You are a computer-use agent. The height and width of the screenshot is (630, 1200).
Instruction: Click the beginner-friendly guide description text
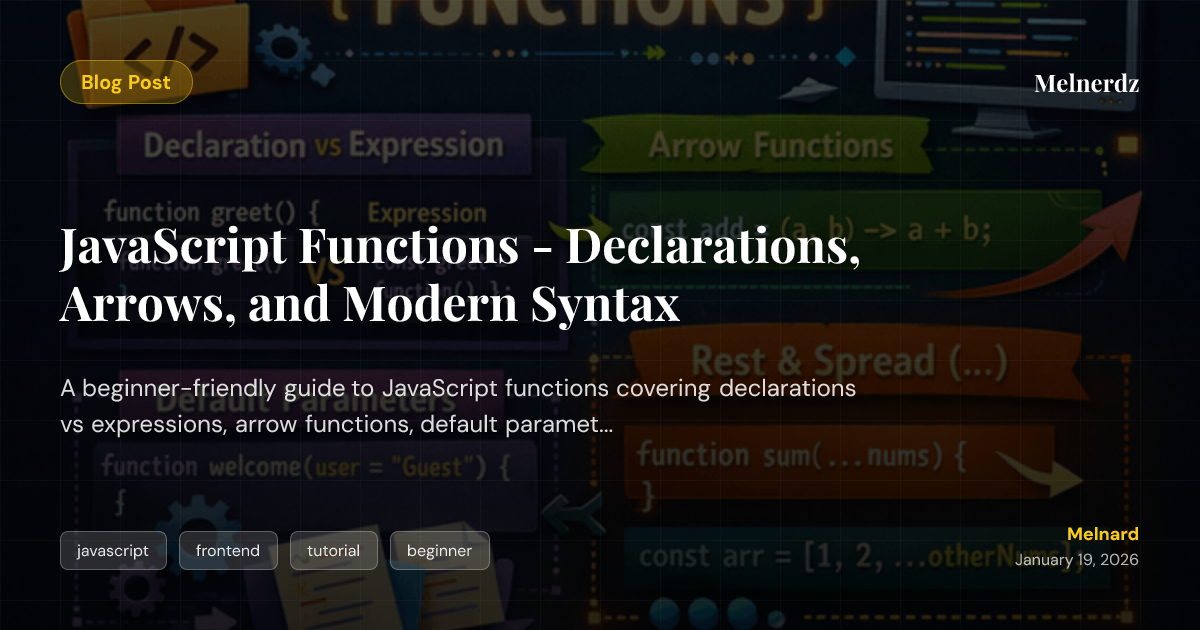458,406
